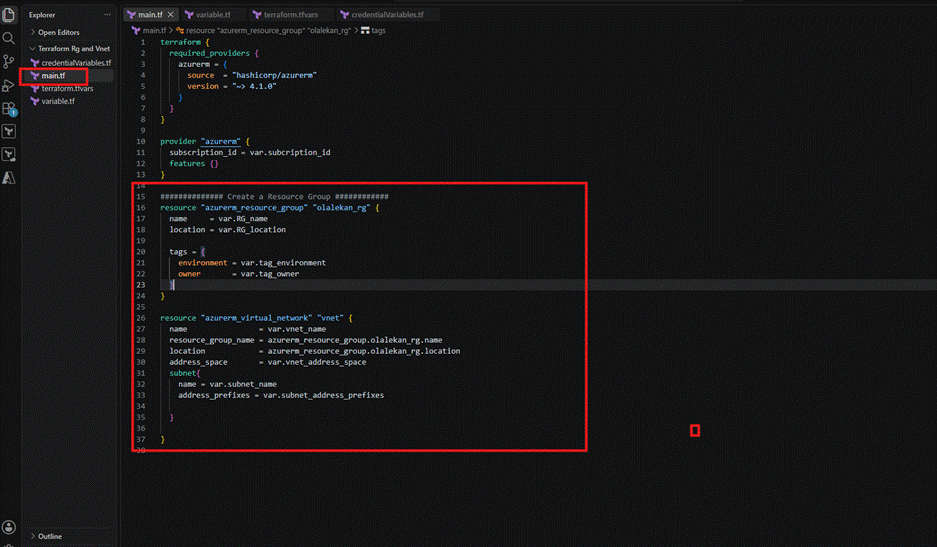Open the HashiCorp Terraform activity bar icon
This screenshot has width=937, height=547.
click(x=8, y=132)
